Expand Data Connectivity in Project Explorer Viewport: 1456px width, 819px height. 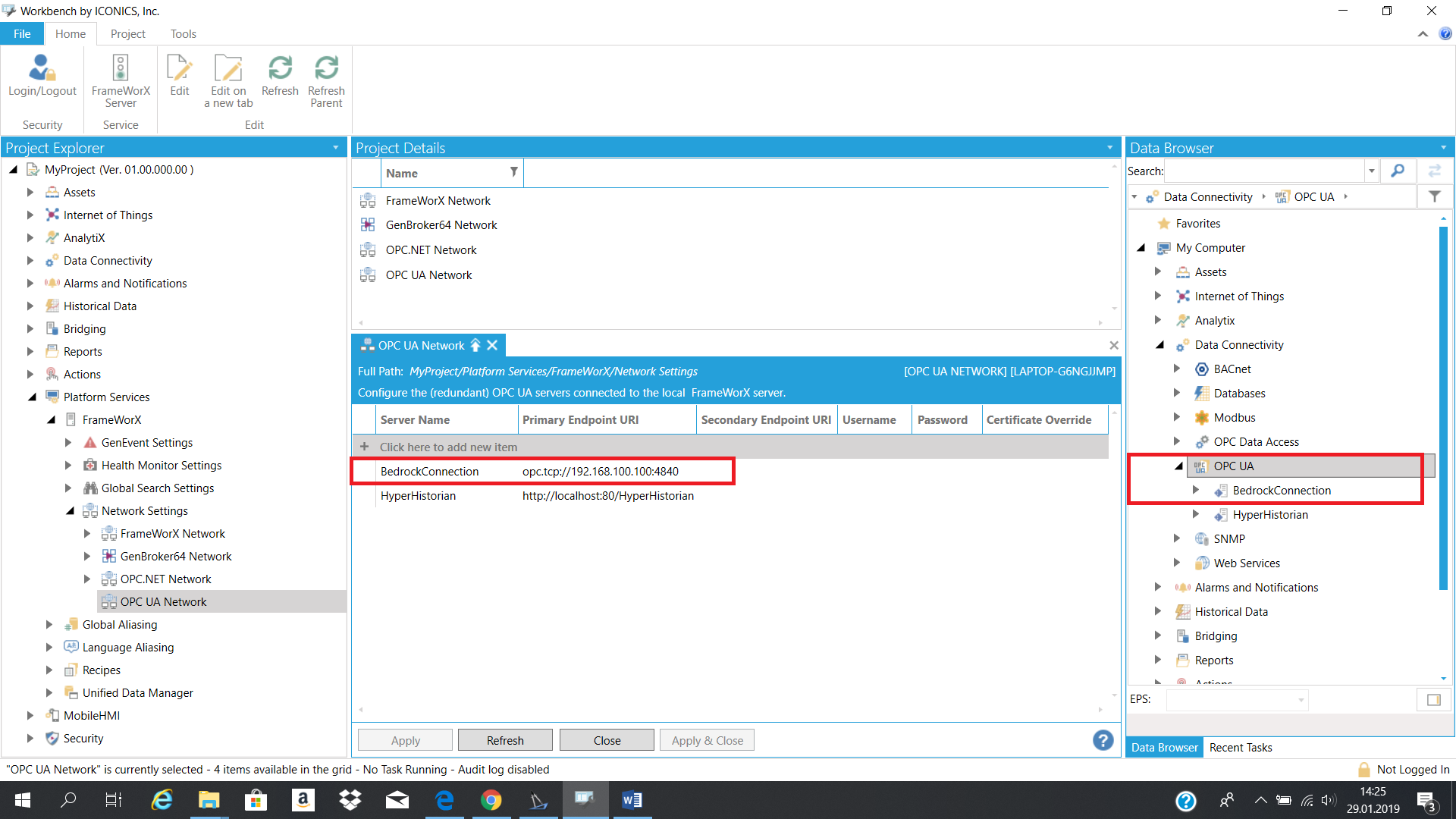30,261
